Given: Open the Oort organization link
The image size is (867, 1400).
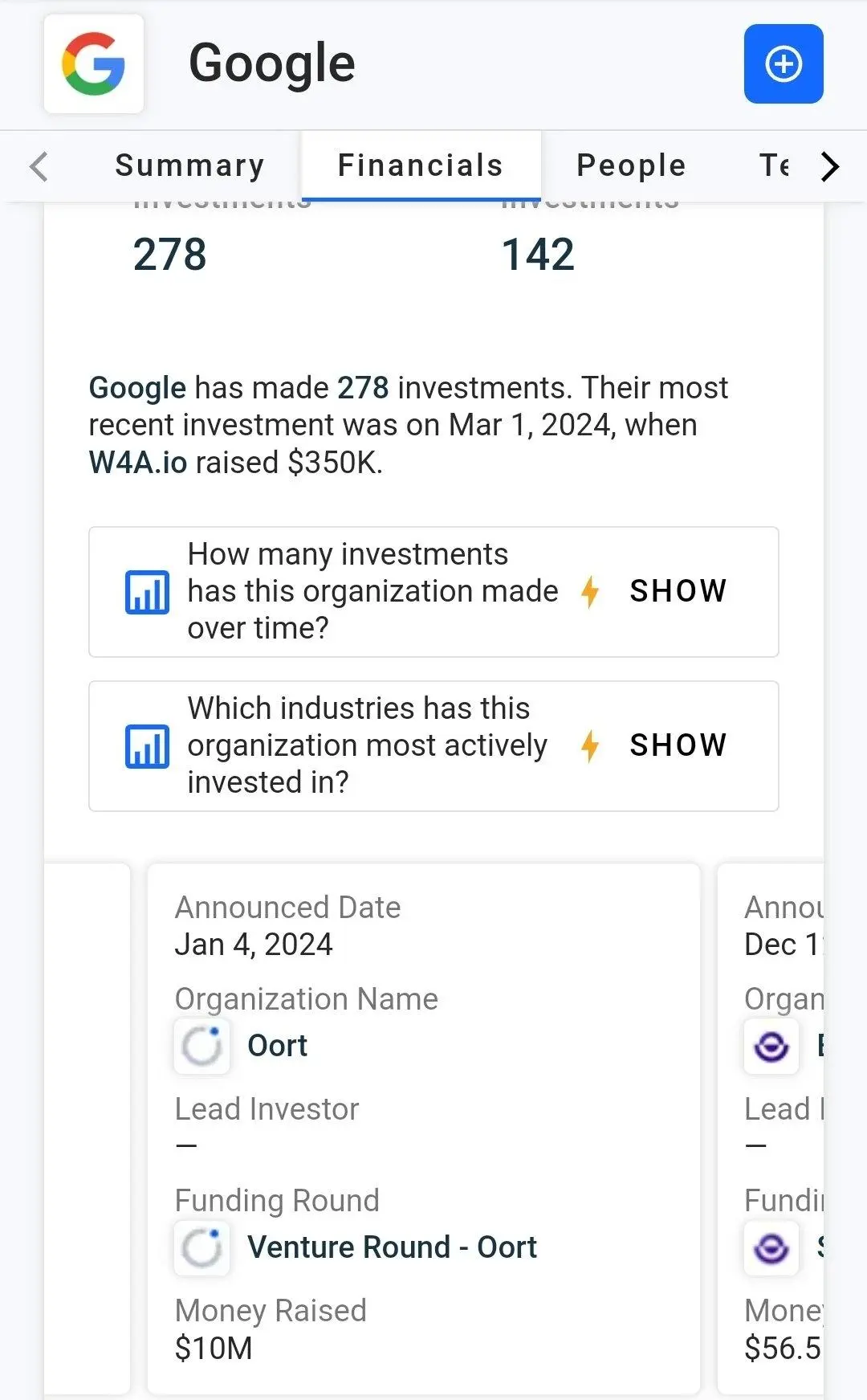Looking at the screenshot, I should 278,1046.
